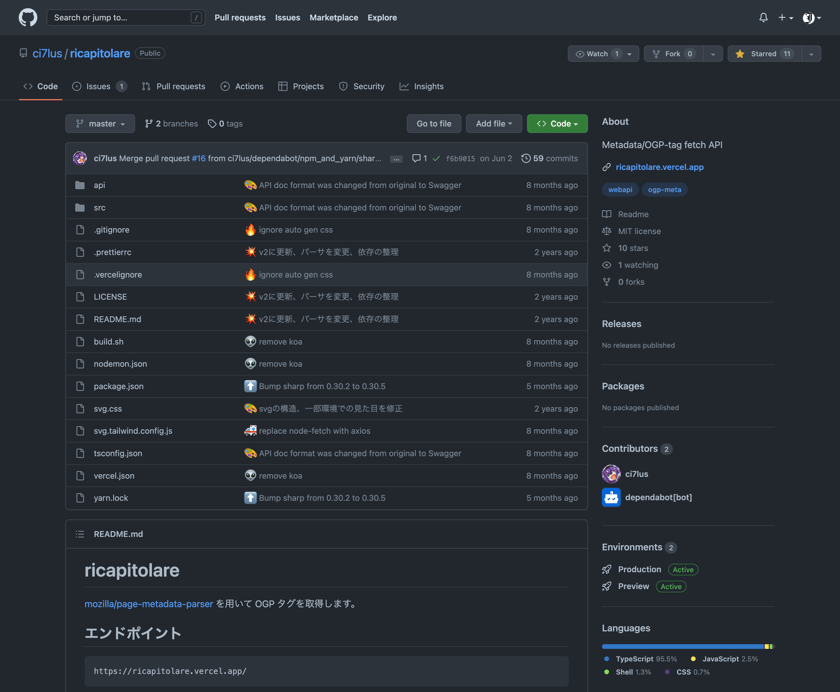Open notifications bell
The width and height of the screenshot is (840, 692).
click(x=763, y=18)
